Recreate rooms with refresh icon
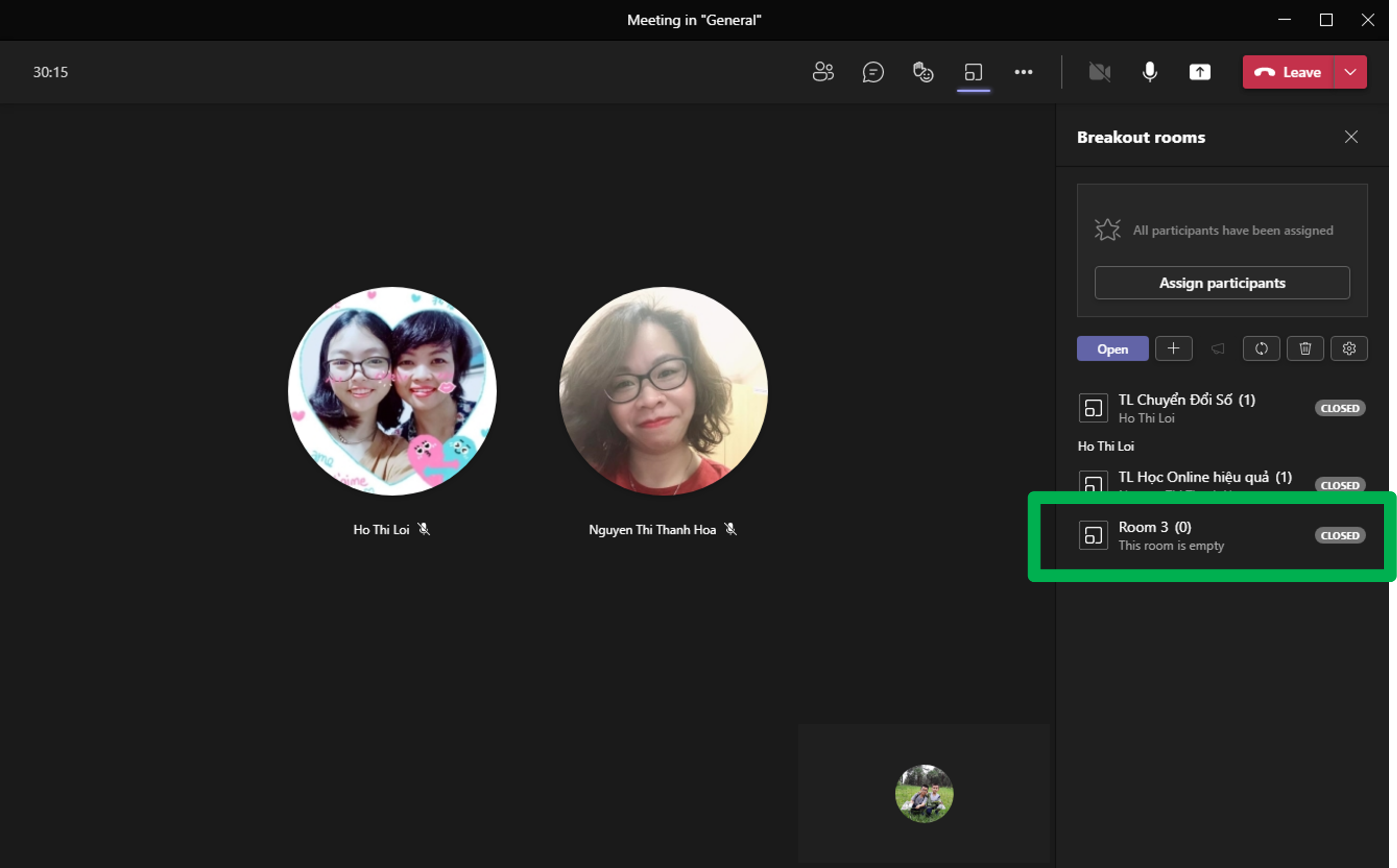The height and width of the screenshot is (868, 1397). [1261, 349]
